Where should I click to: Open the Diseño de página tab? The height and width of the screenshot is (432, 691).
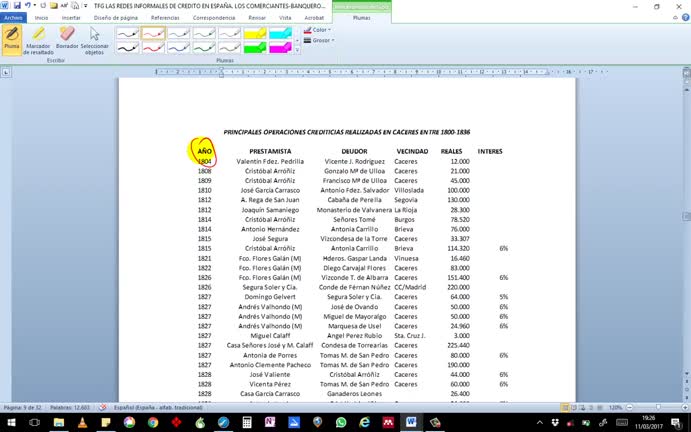click(115, 18)
